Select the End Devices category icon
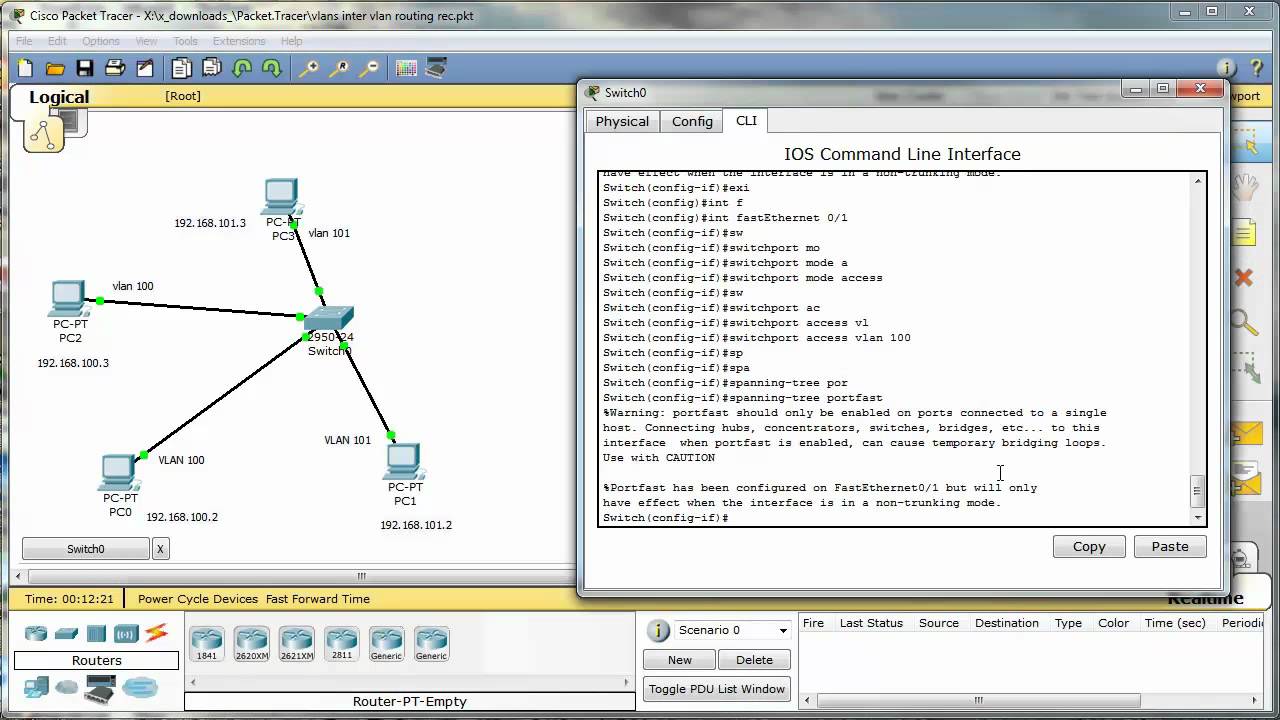The image size is (1280, 720). point(36,687)
